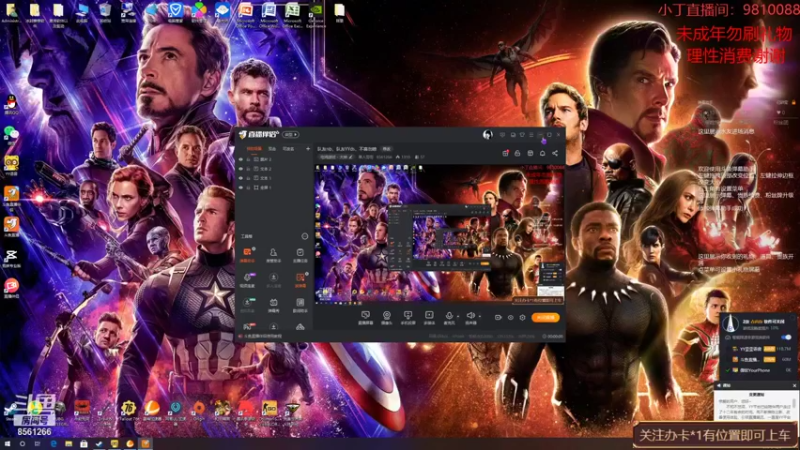Select the YourPhone row in accelerator popup
Image resolution: width=800 pixels, height=450 pixels.
click(759, 370)
